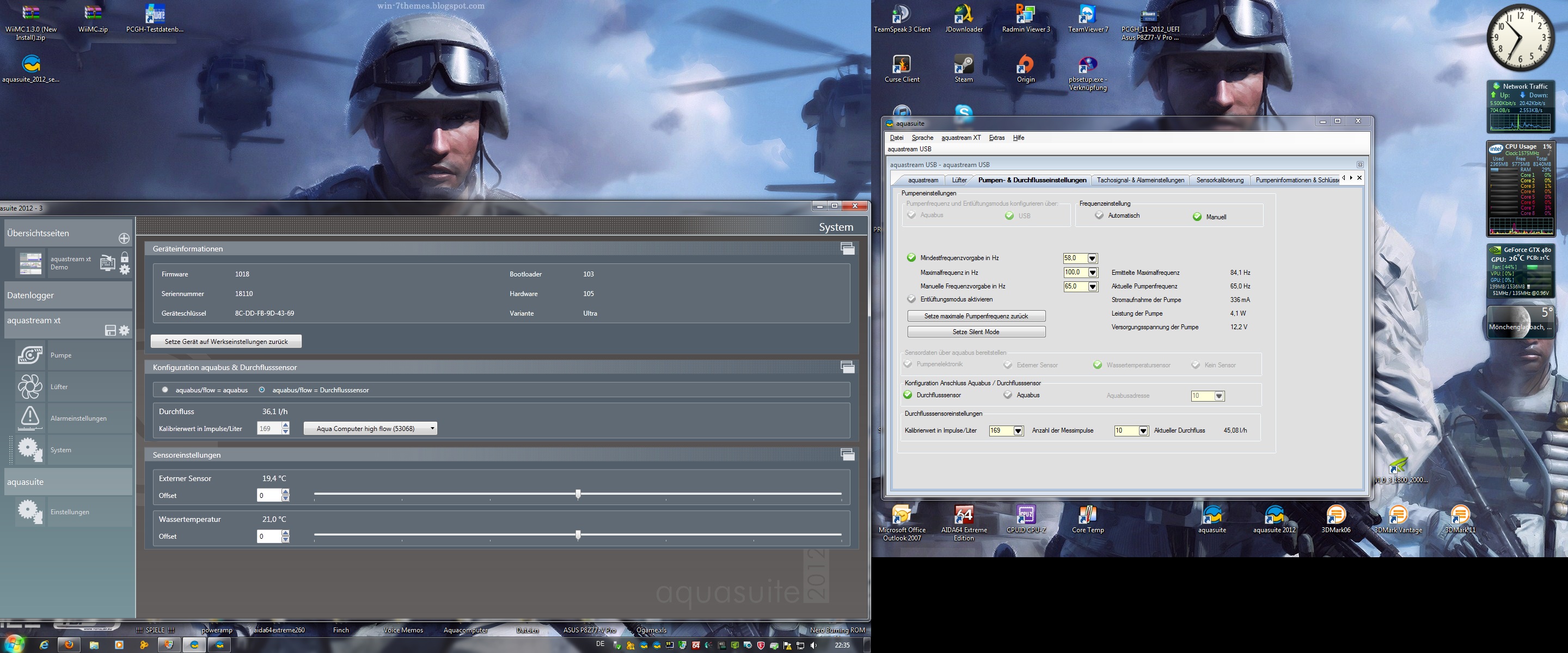Click the plus icon beside Übersichtsseiten
The height and width of the screenshot is (653, 1568).
tap(124, 238)
